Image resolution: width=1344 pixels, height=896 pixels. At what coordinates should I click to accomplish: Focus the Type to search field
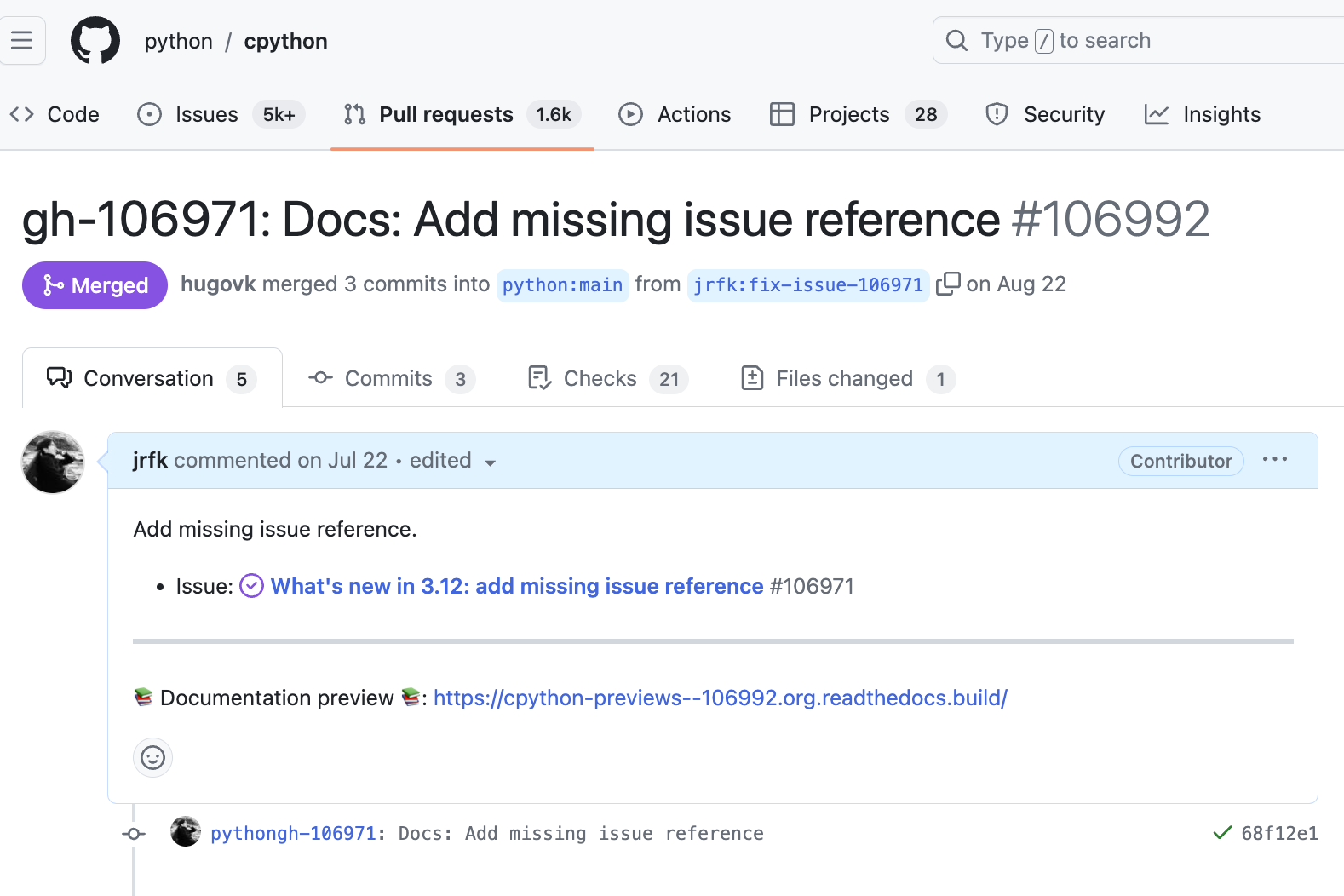click(1141, 41)
